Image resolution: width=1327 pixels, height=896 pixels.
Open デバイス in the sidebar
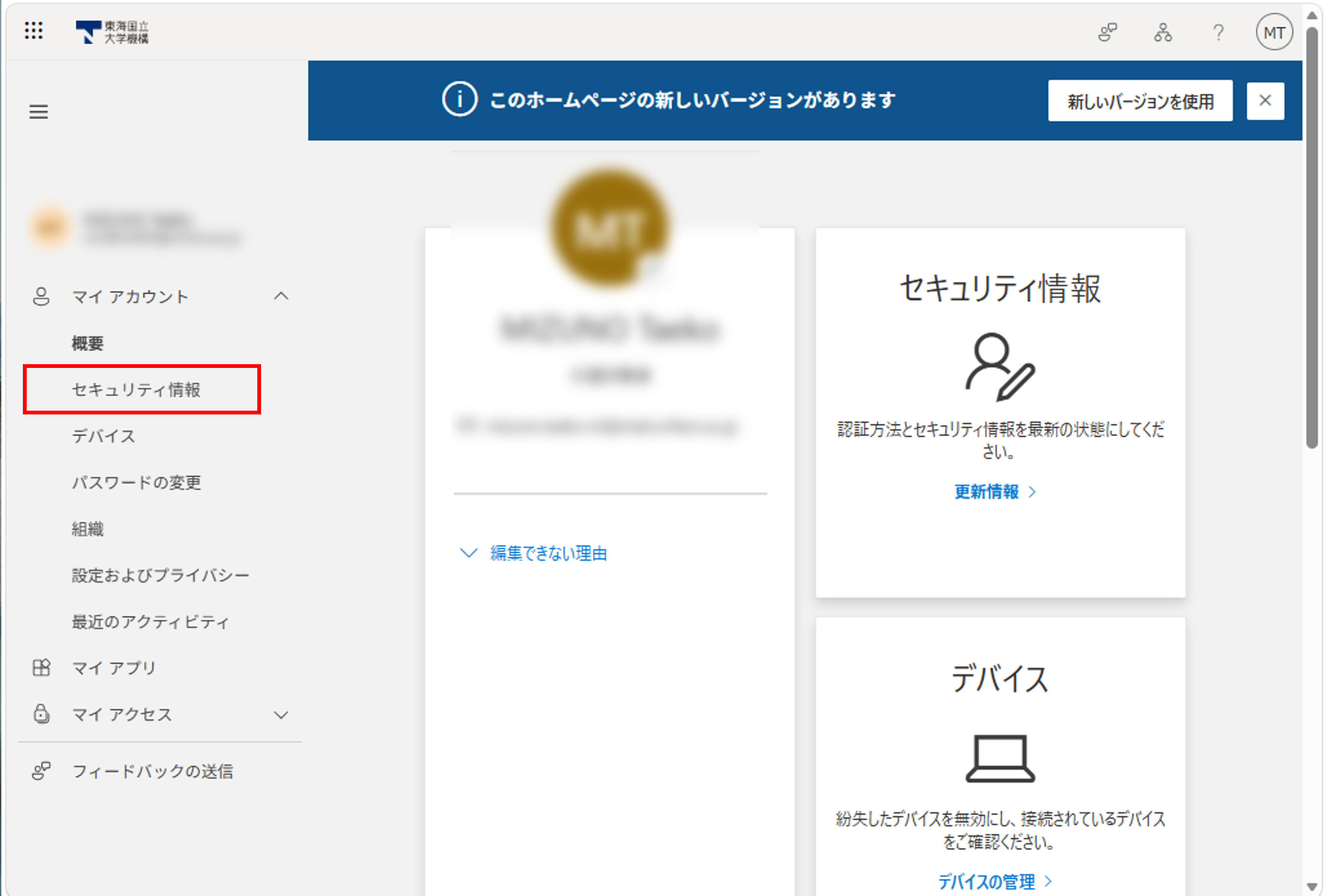click(104, 436)
